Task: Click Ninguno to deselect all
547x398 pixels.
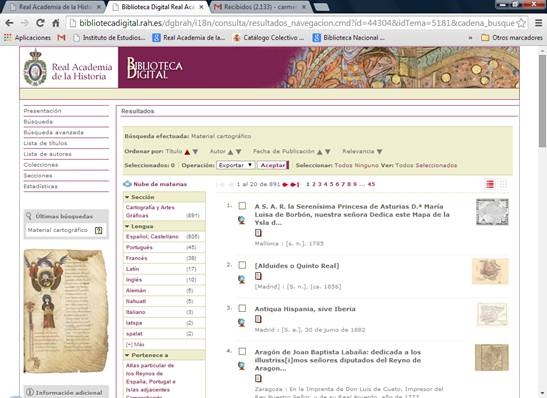Action: coord(366,165)
